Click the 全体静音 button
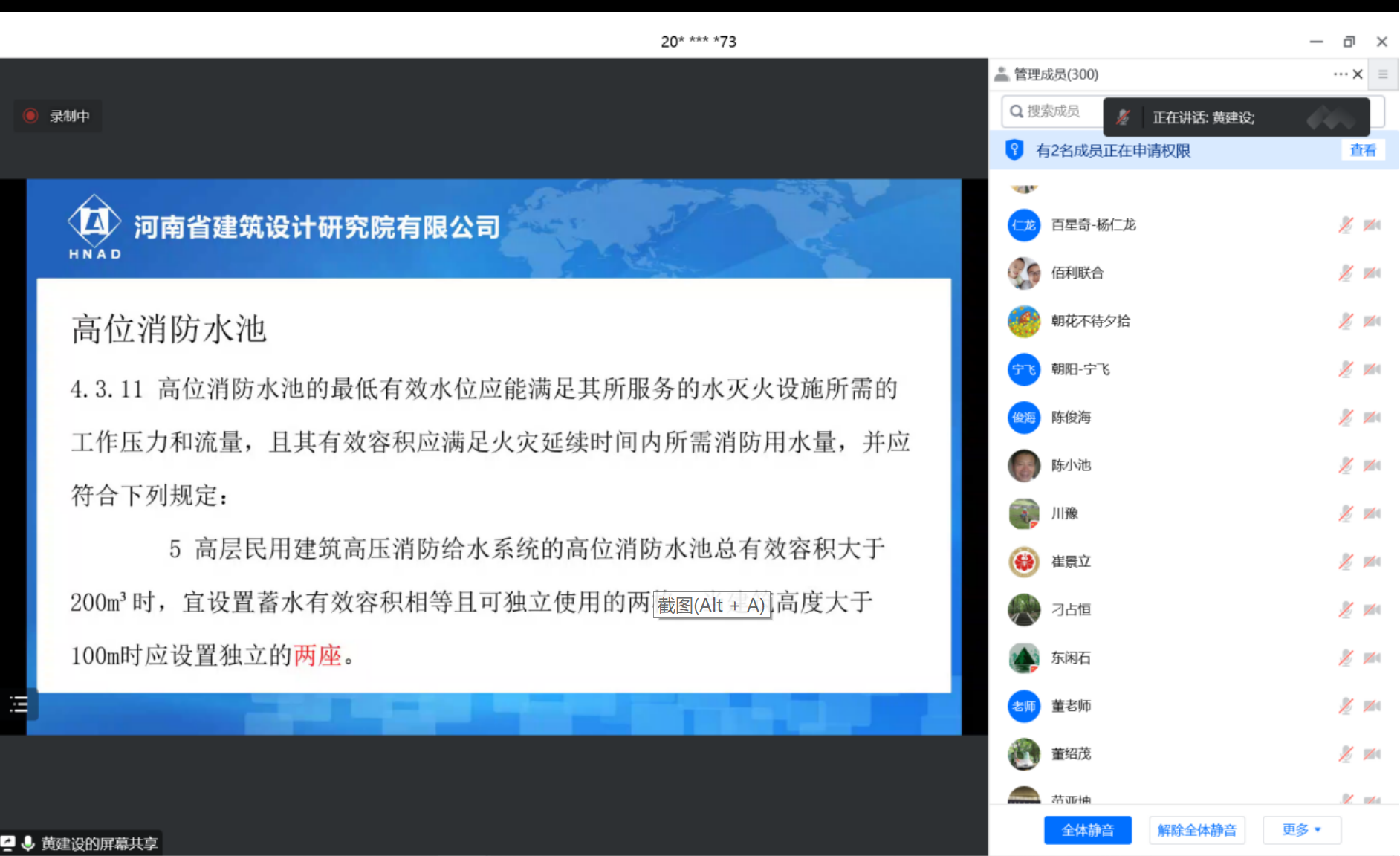 (1087, 830)
